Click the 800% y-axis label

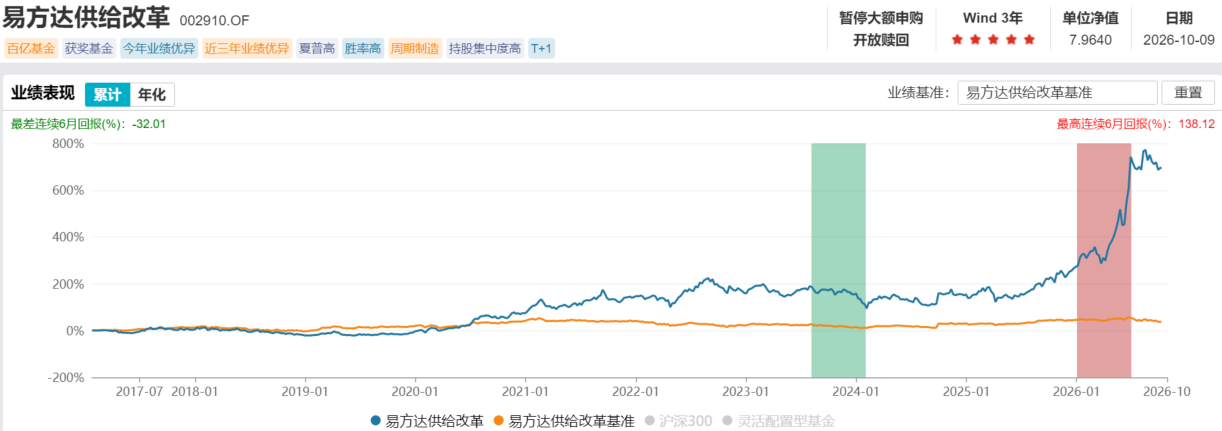[x=68, y=143]
